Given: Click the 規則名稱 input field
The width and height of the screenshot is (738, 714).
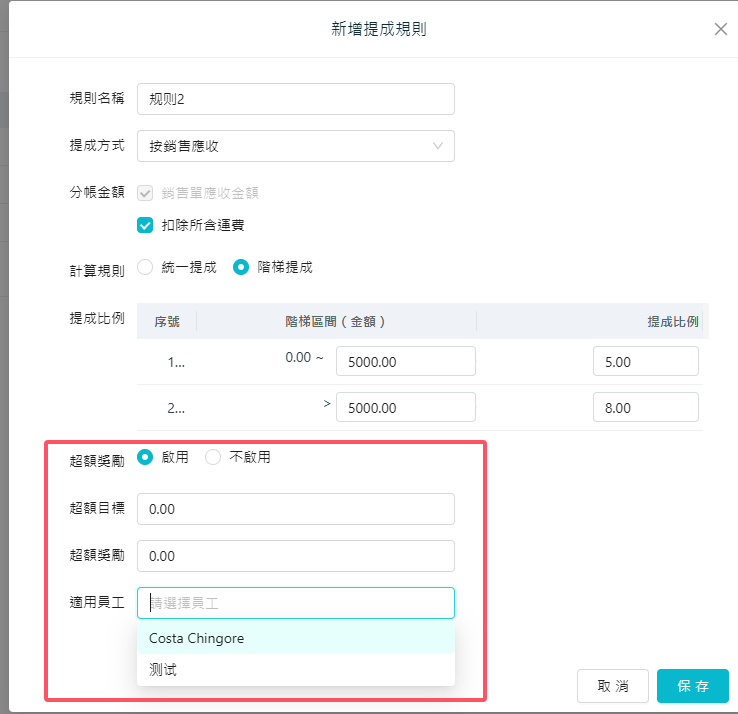Looking at the screenshot, I should click(295, 99).
